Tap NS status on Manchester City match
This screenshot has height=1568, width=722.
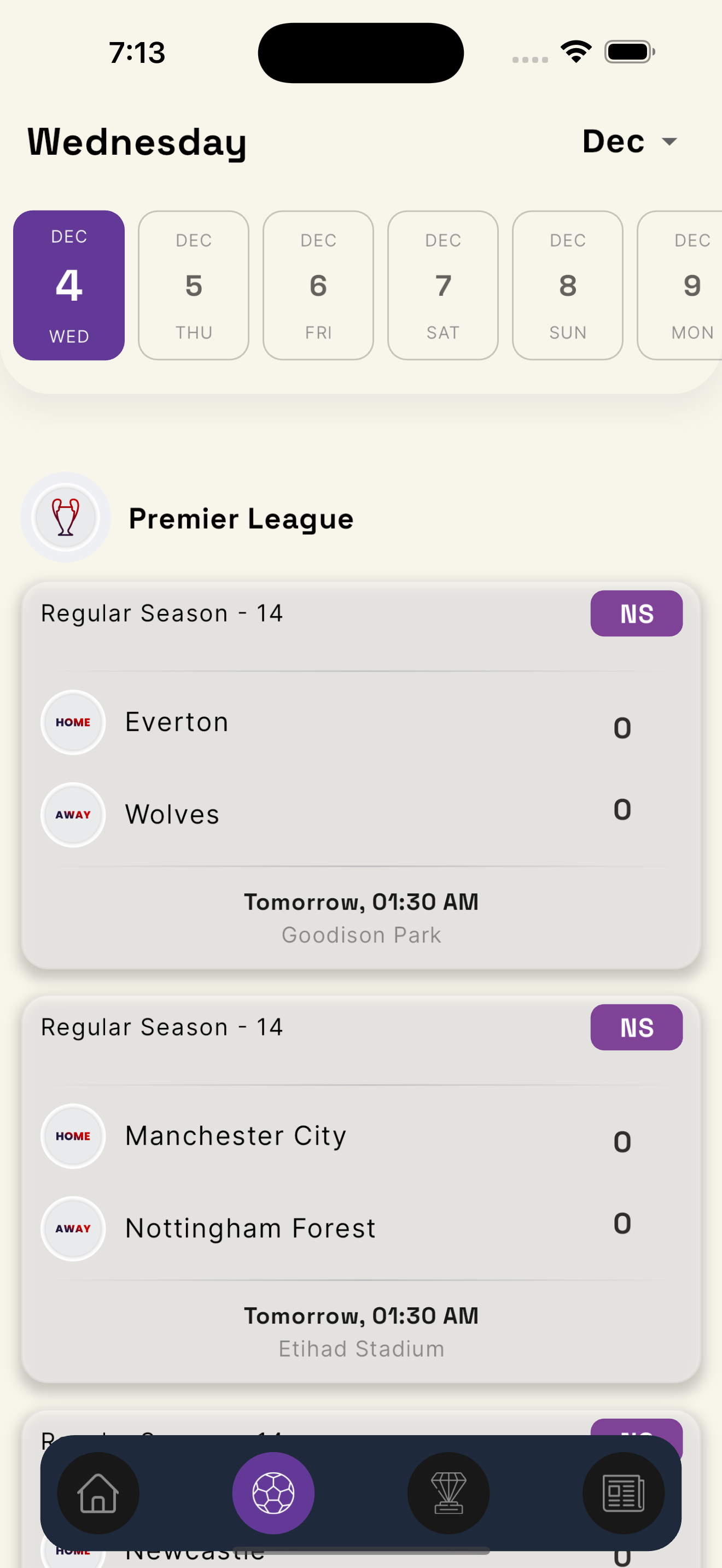pyautogui.click(x=636, y=1027)
